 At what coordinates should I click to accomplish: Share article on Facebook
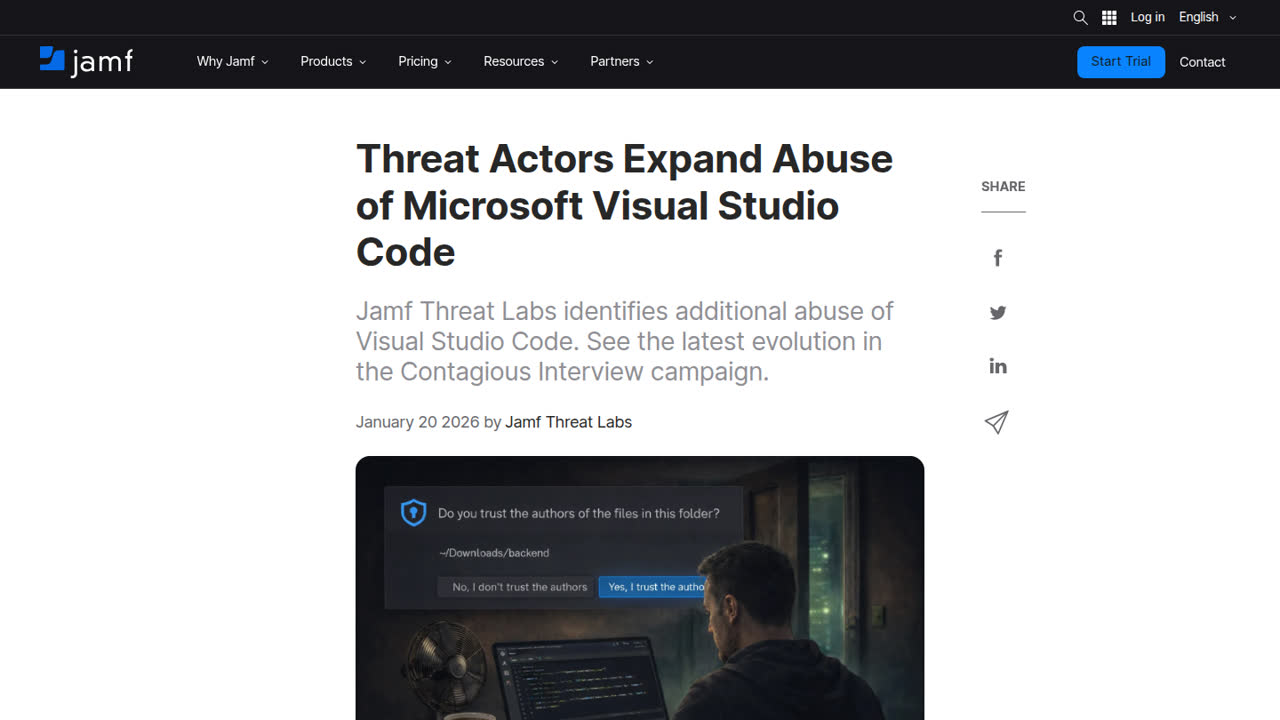[x=997, y=258]
